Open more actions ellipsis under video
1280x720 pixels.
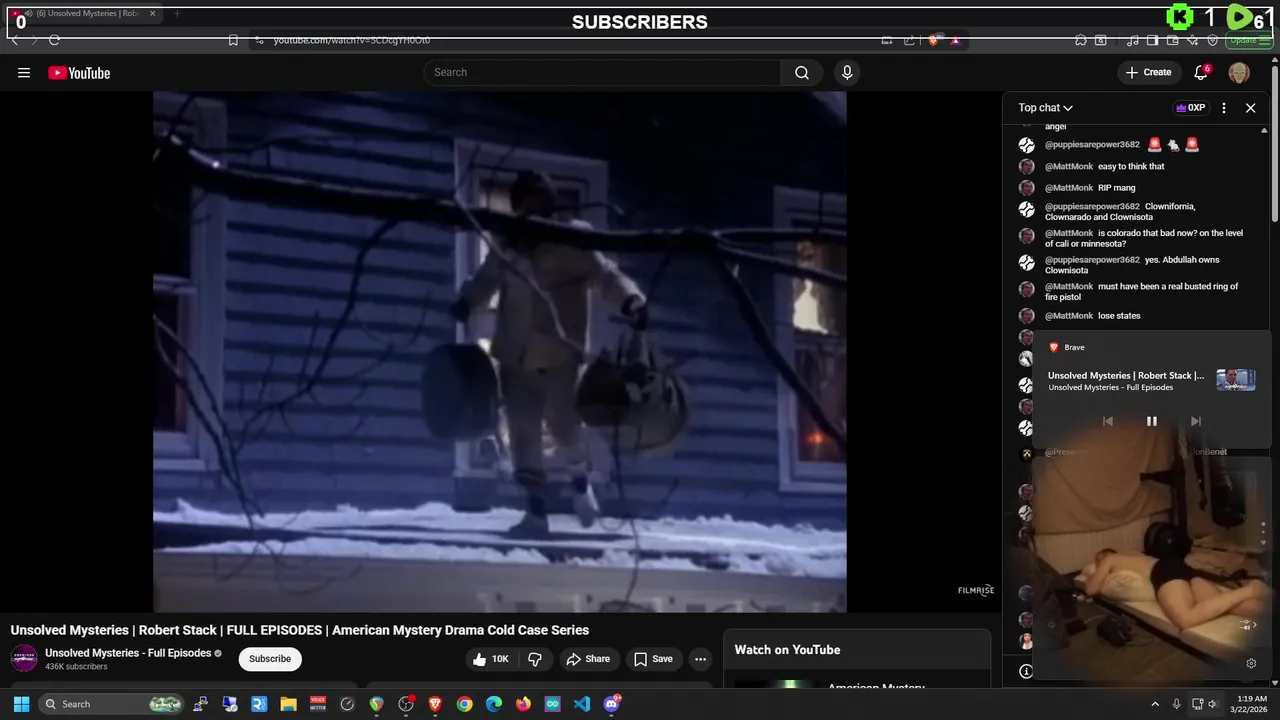(x=701, y=659)
